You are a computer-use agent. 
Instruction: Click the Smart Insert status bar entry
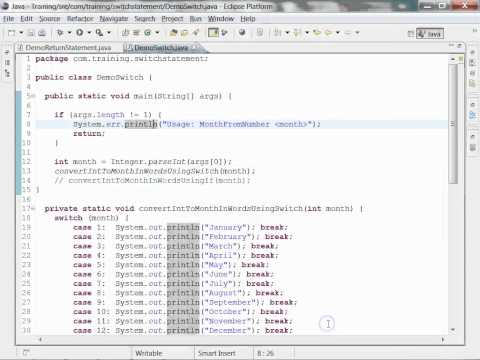click(217, 353)
